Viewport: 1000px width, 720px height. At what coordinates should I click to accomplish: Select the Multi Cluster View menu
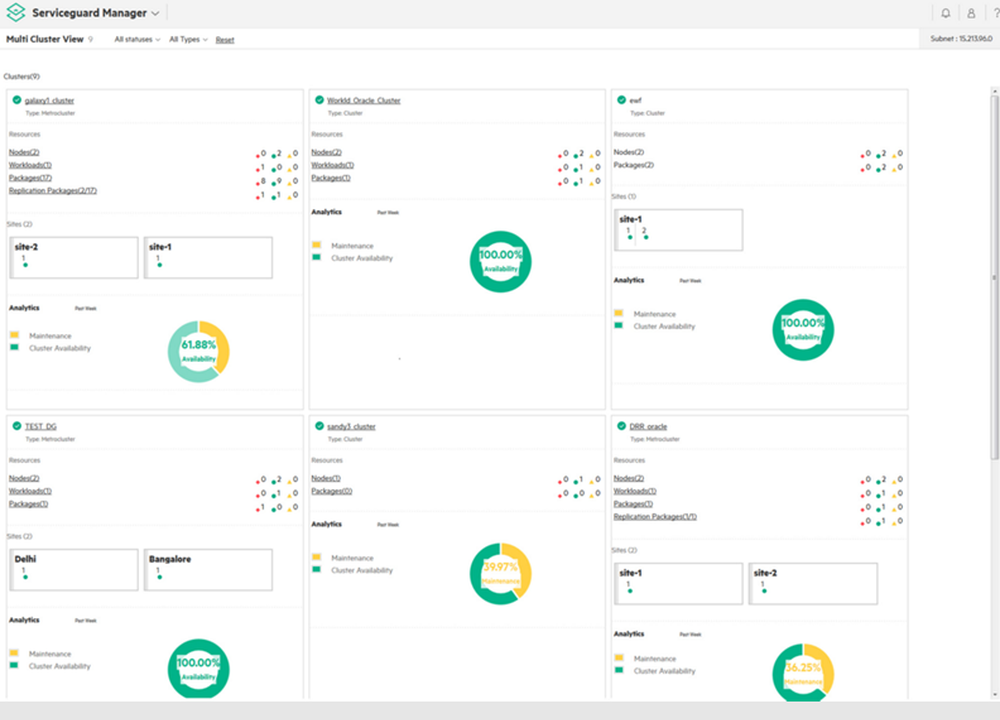coord(45,39)
